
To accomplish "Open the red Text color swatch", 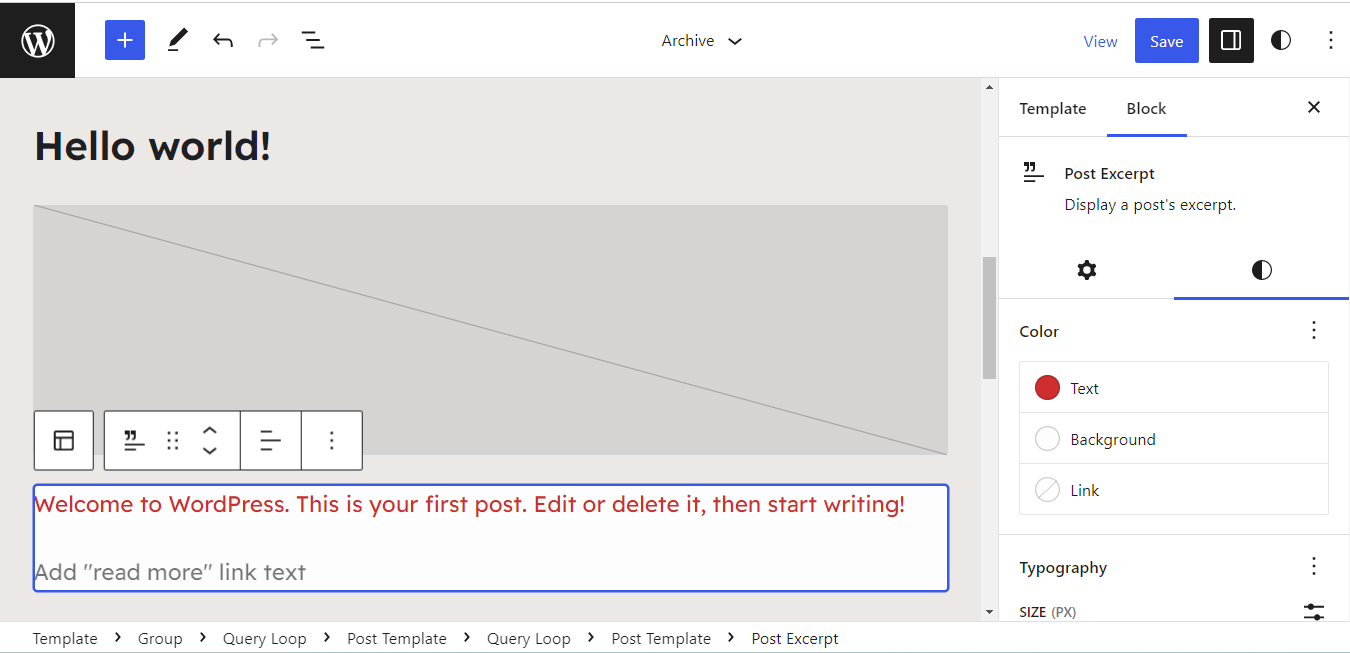I will (1047, 388).
